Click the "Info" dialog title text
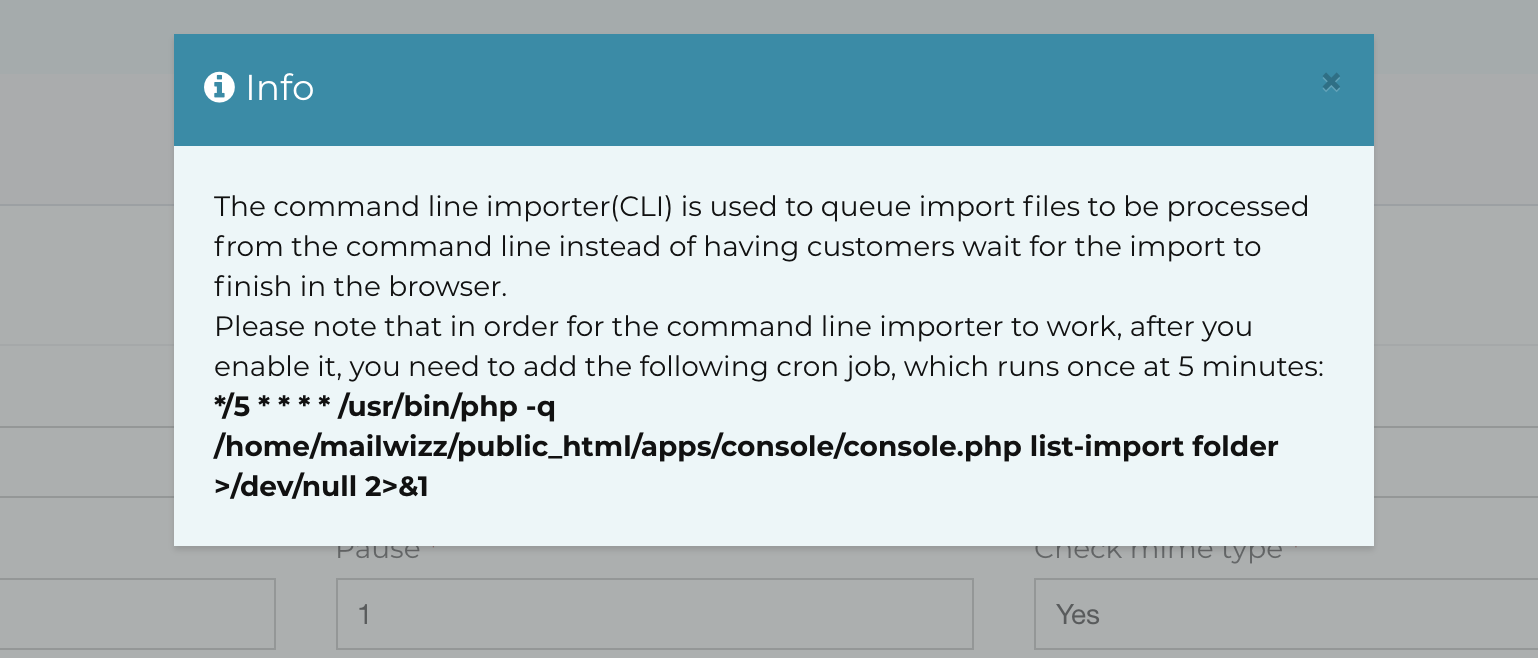The height and width of the screenshot is (658, 1538). (x=280, y=88)
